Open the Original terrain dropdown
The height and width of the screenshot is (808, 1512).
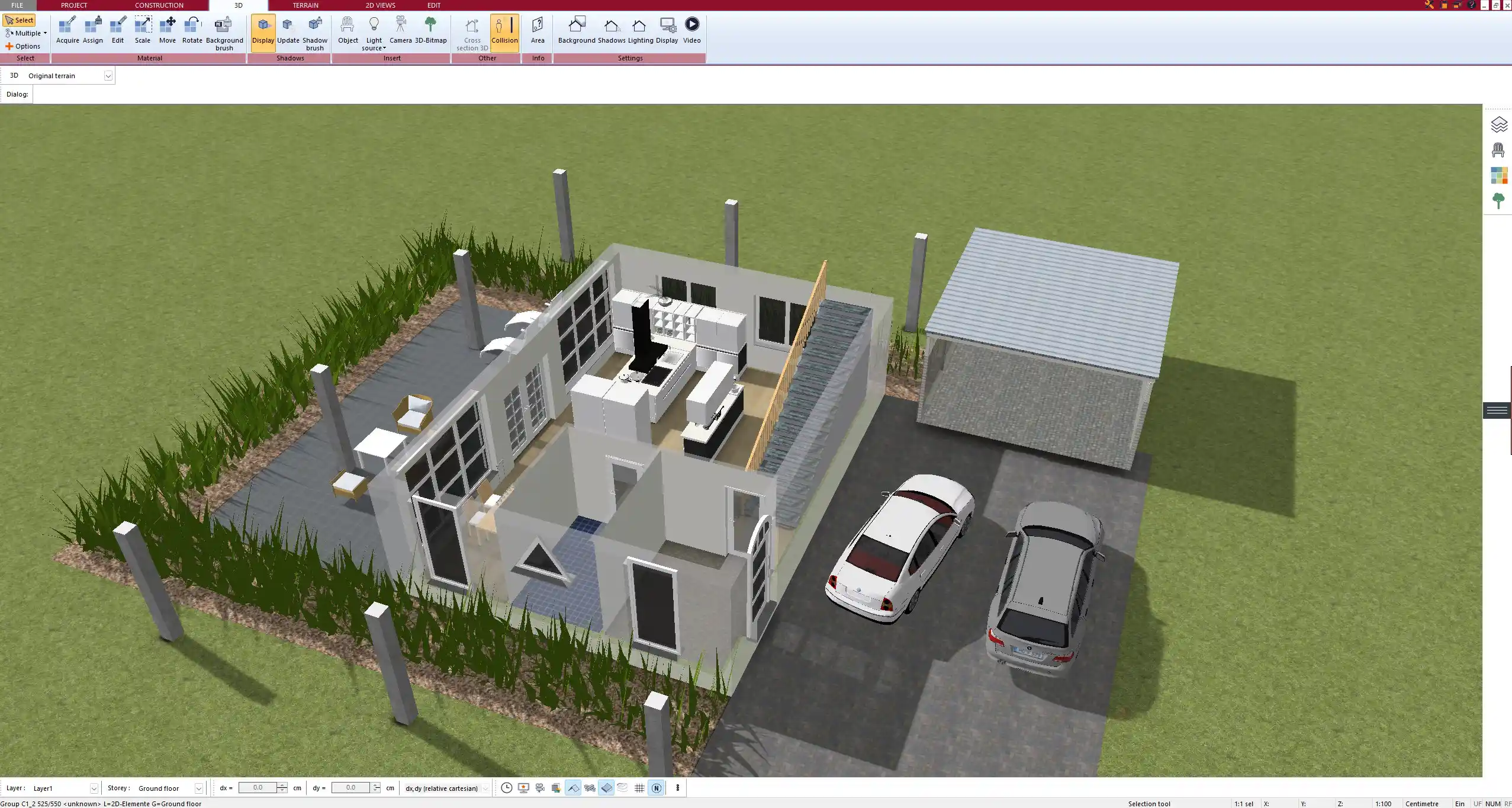(108, 75)
